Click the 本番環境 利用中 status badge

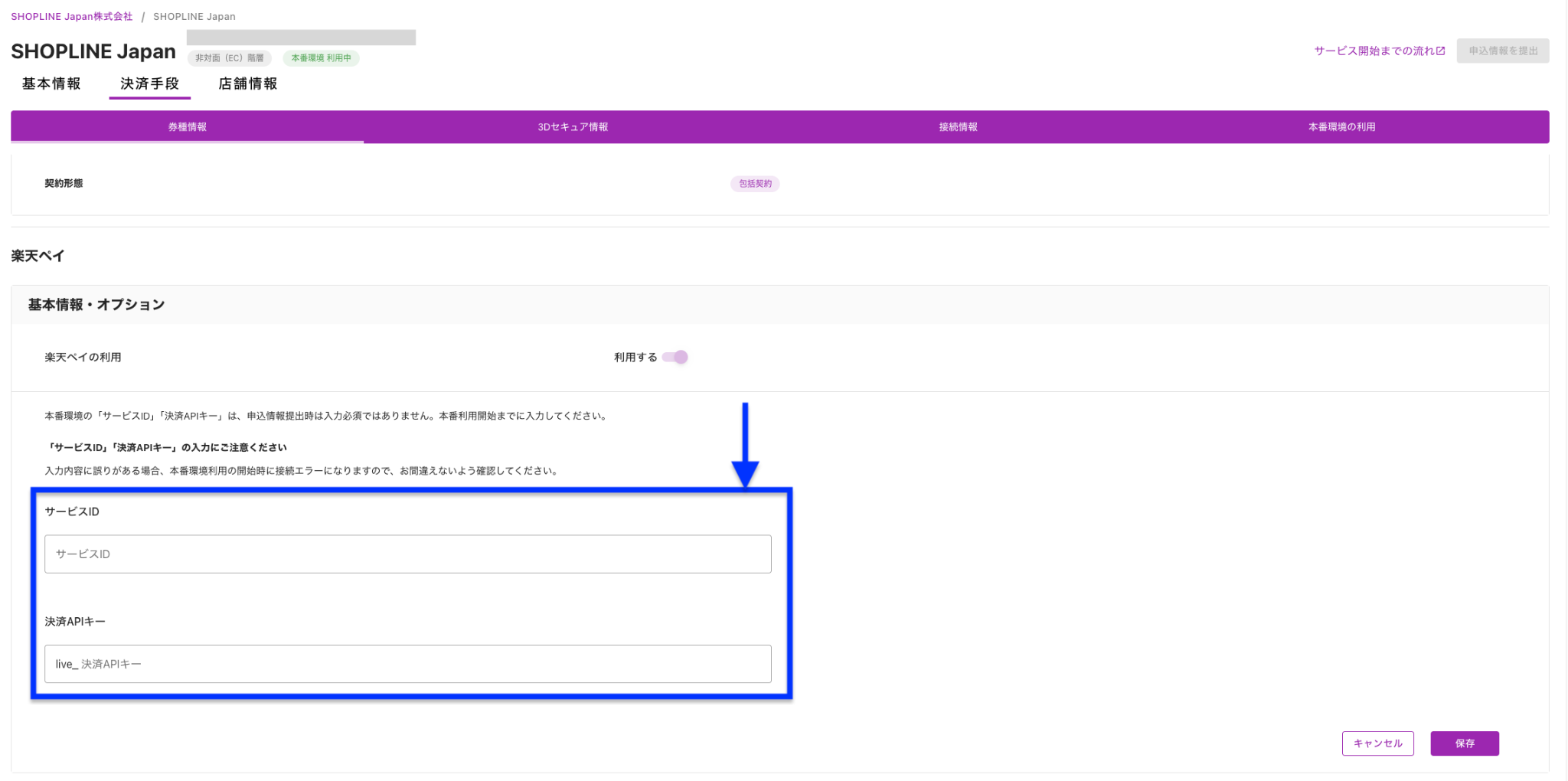tap(322, 58)
